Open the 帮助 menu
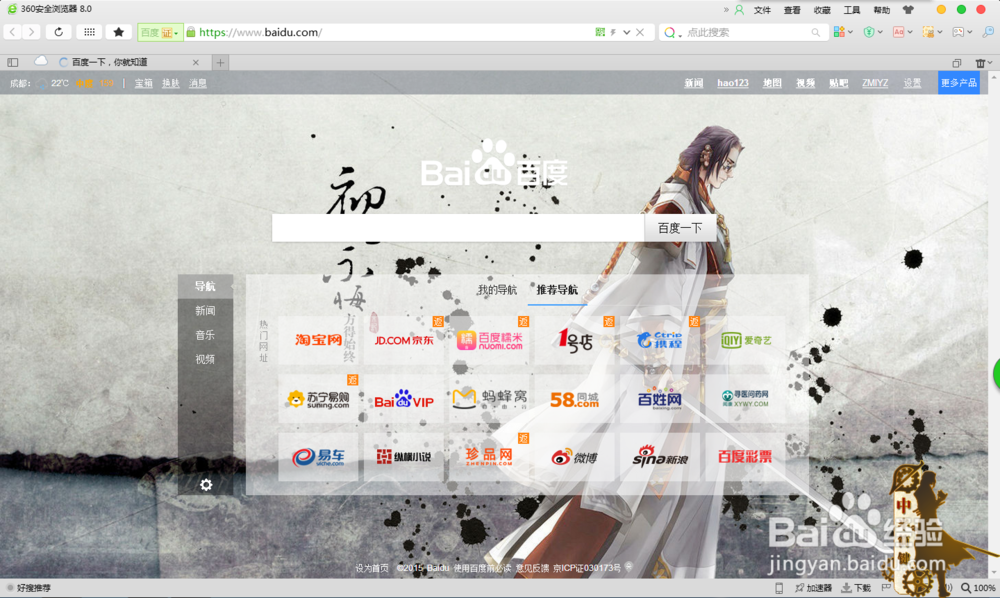Image resolution: width=1000 pixels, height=598 pixels. point(881,10)
